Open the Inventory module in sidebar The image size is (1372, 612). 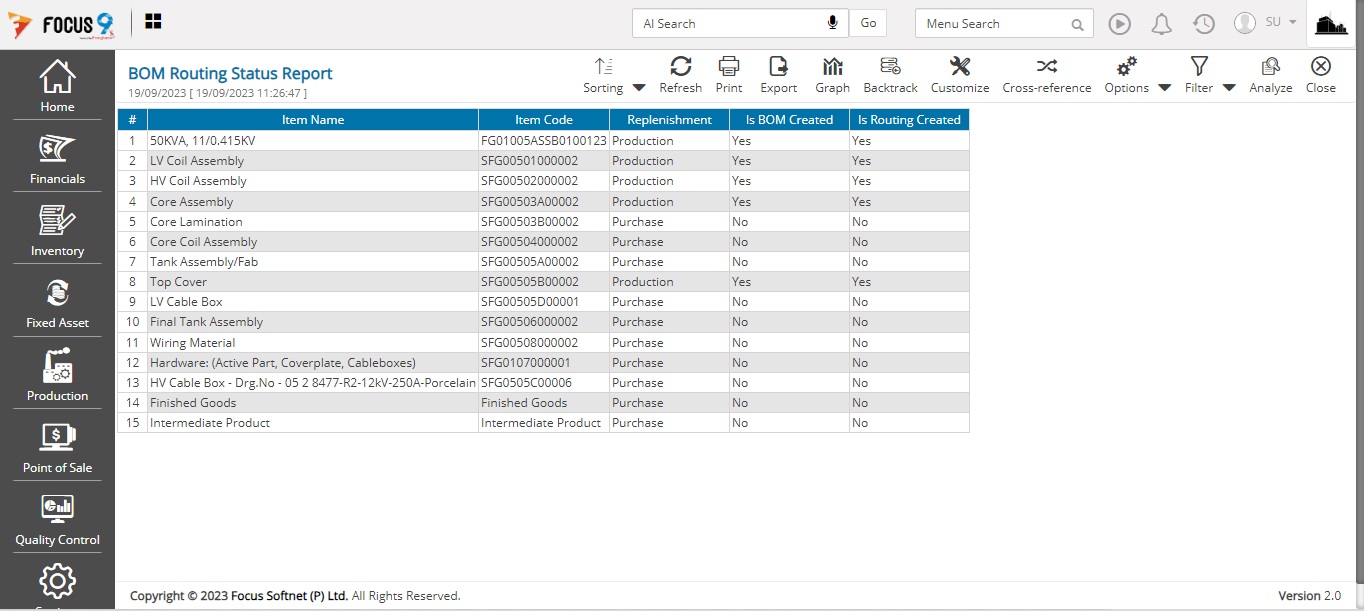point(57,231)
